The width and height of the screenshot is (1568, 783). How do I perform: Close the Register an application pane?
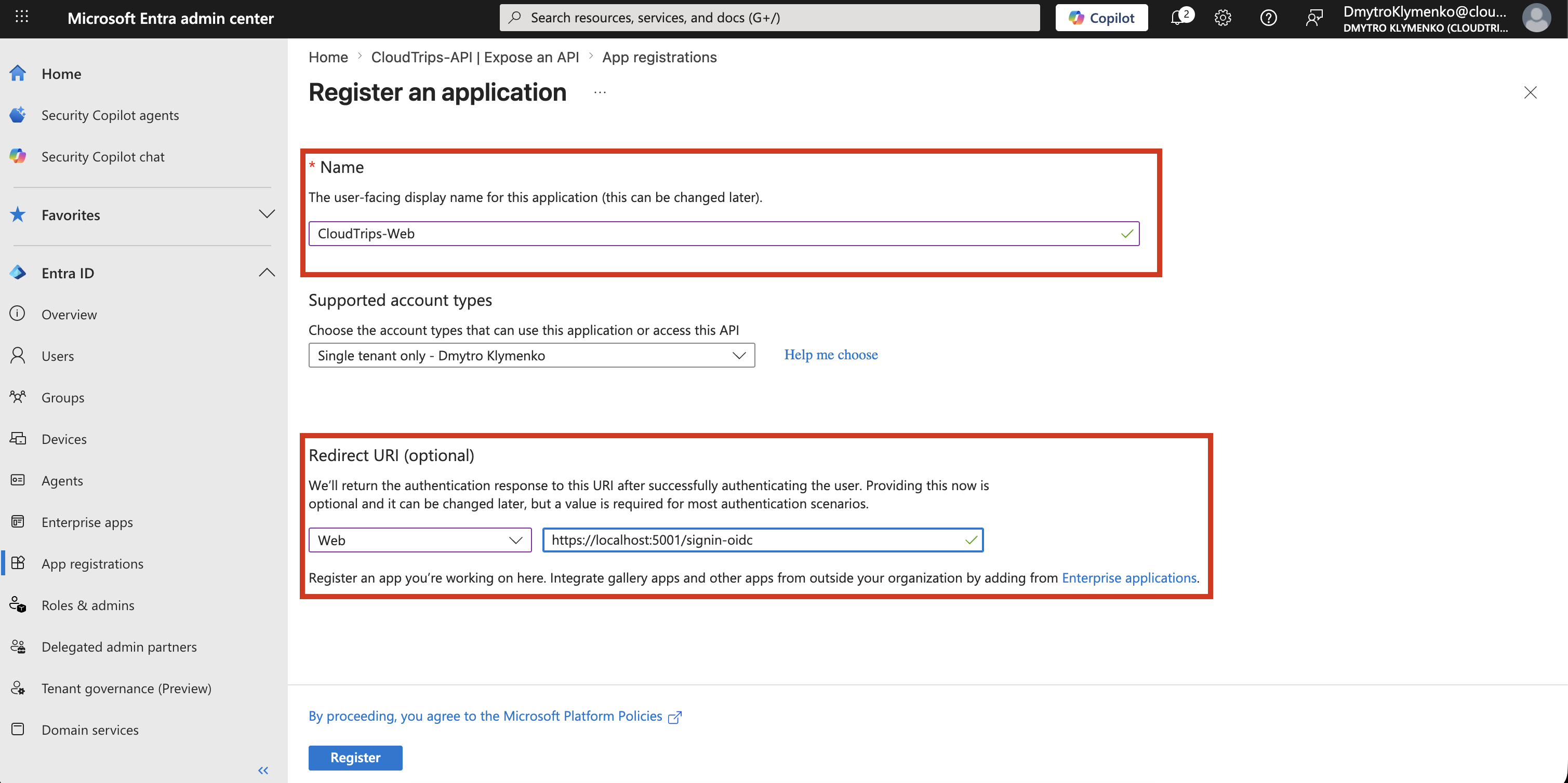click(x=1530, y=92)
